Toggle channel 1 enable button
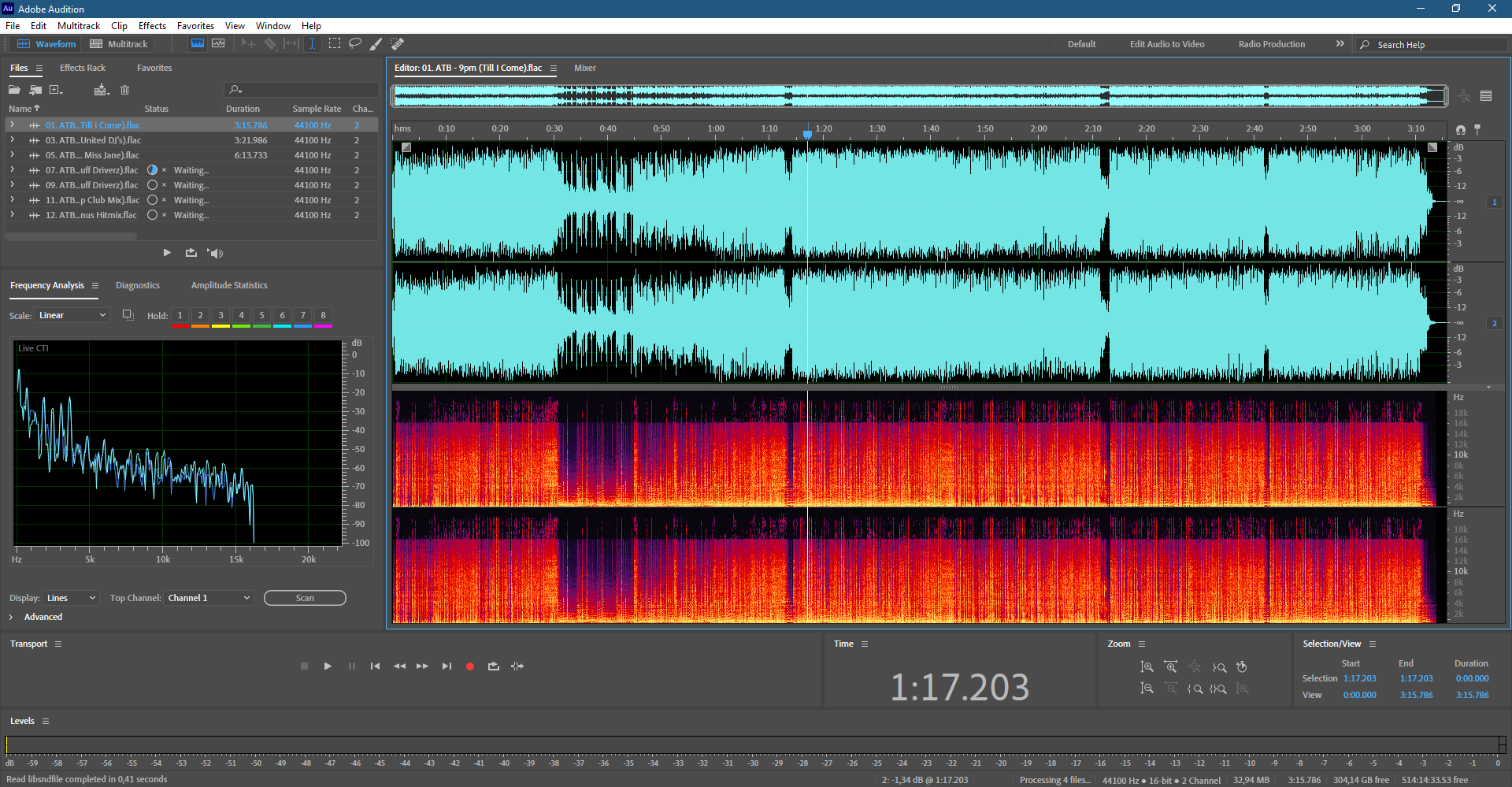This screenshot has width=1512, height=787. coord(1495,202)
